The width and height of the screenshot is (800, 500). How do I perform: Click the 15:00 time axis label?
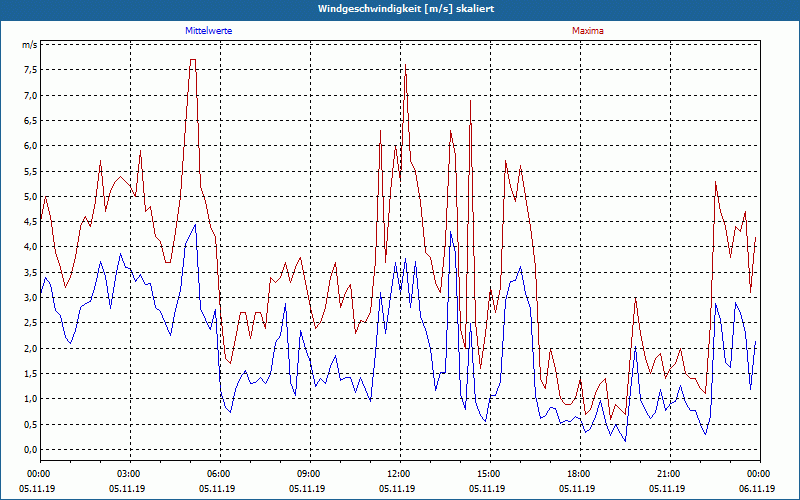tap(490, 474)
